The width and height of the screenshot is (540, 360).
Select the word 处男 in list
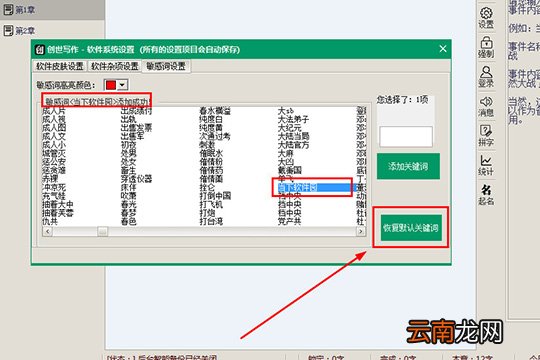(x=128, y=153)
